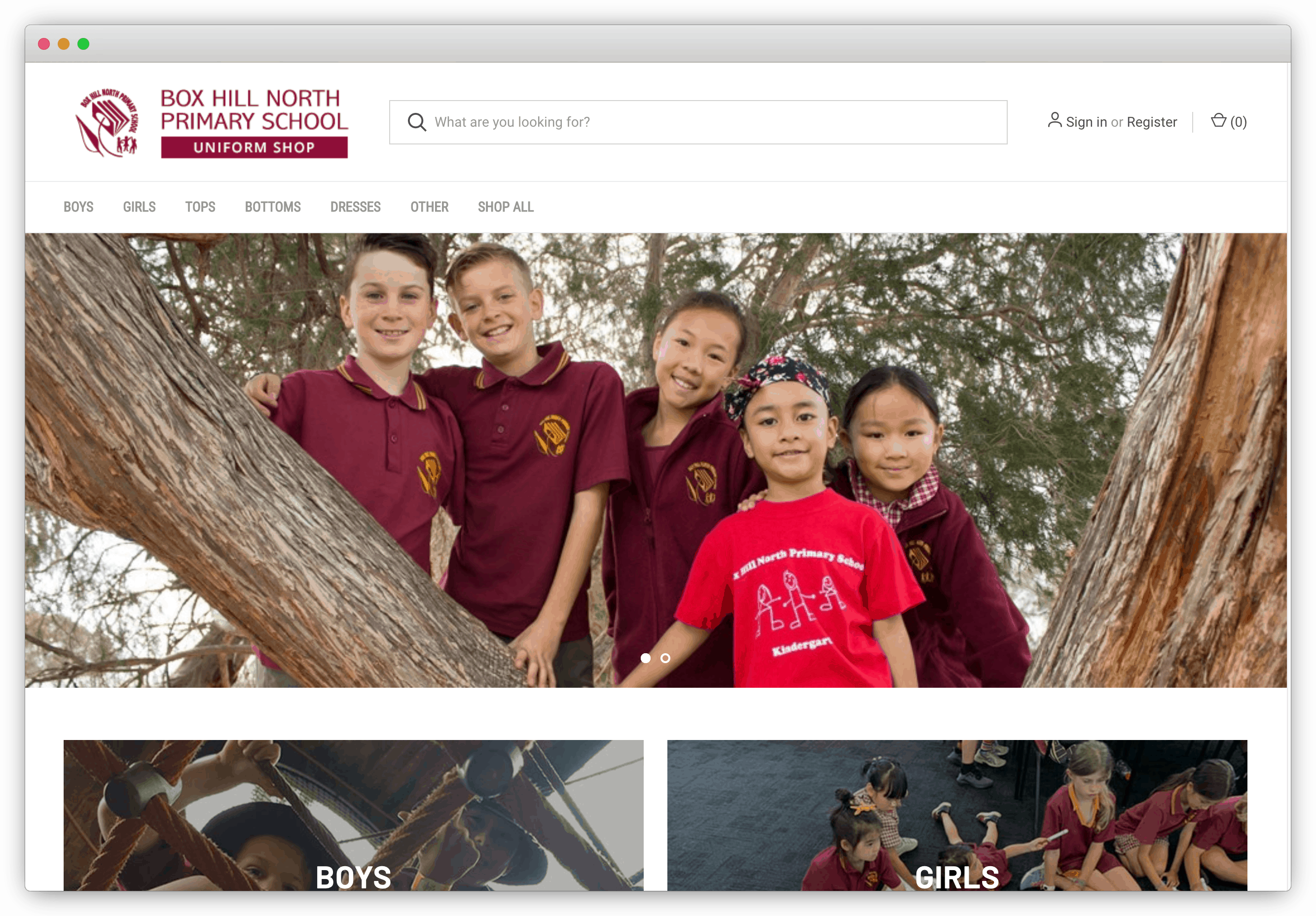The image size is (1316, 916).
Task: Open the shopping basket icon
Action: [1218, 120]
